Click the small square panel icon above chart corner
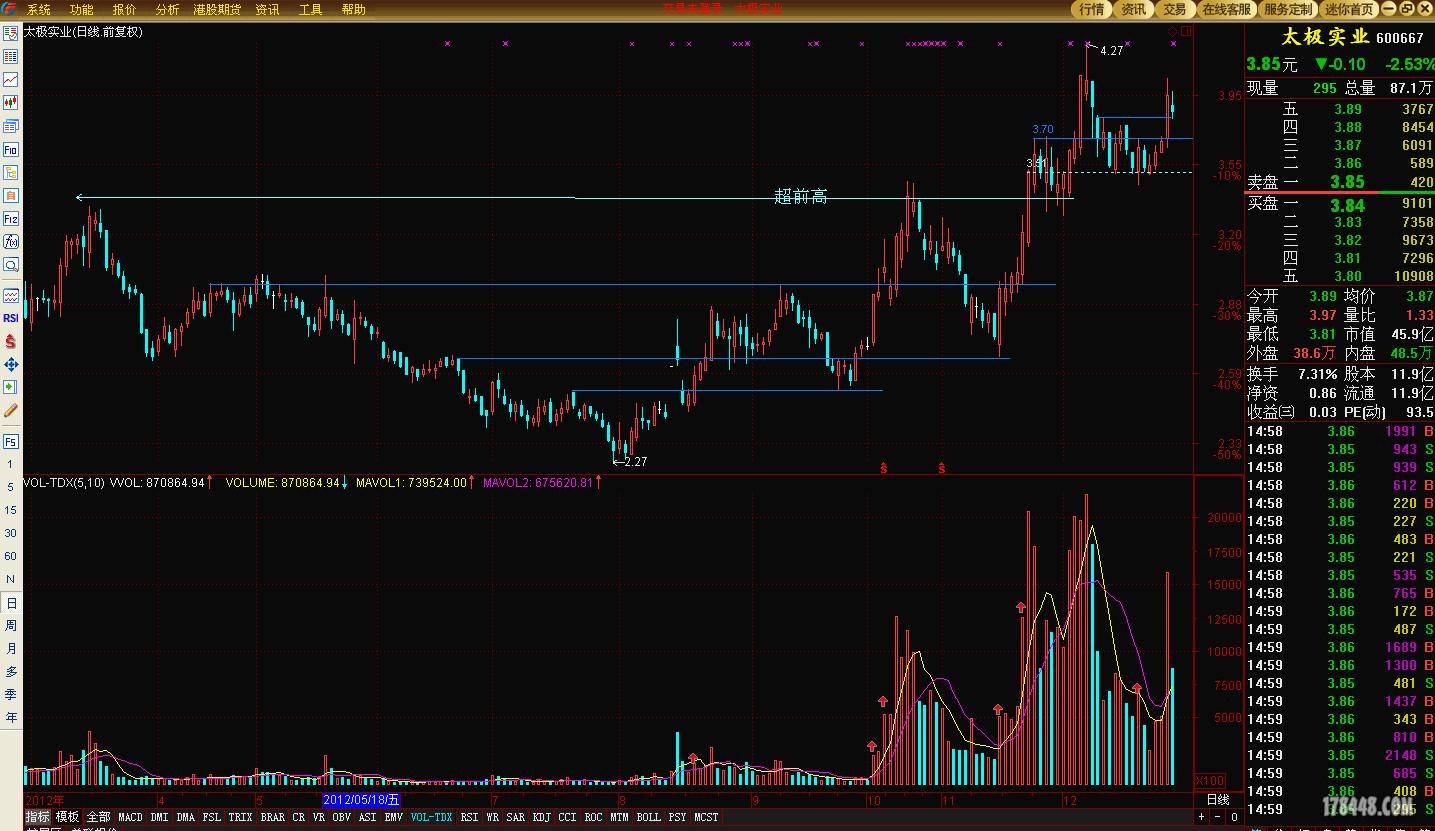The width and height of the screenshot is (1435, 831). pos(1184,32)
